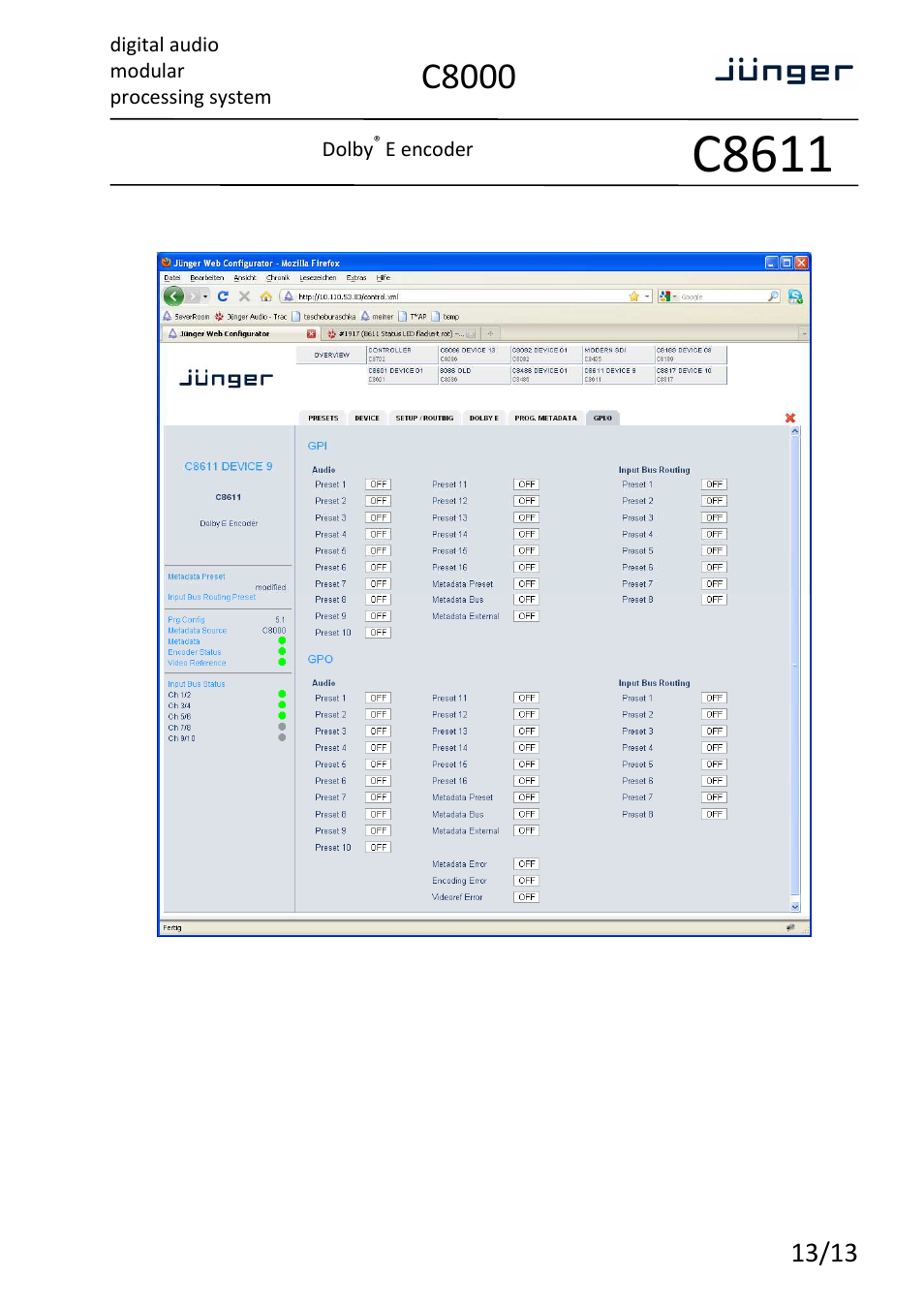Open the address bar URL history dropdown

pos(647,296)
